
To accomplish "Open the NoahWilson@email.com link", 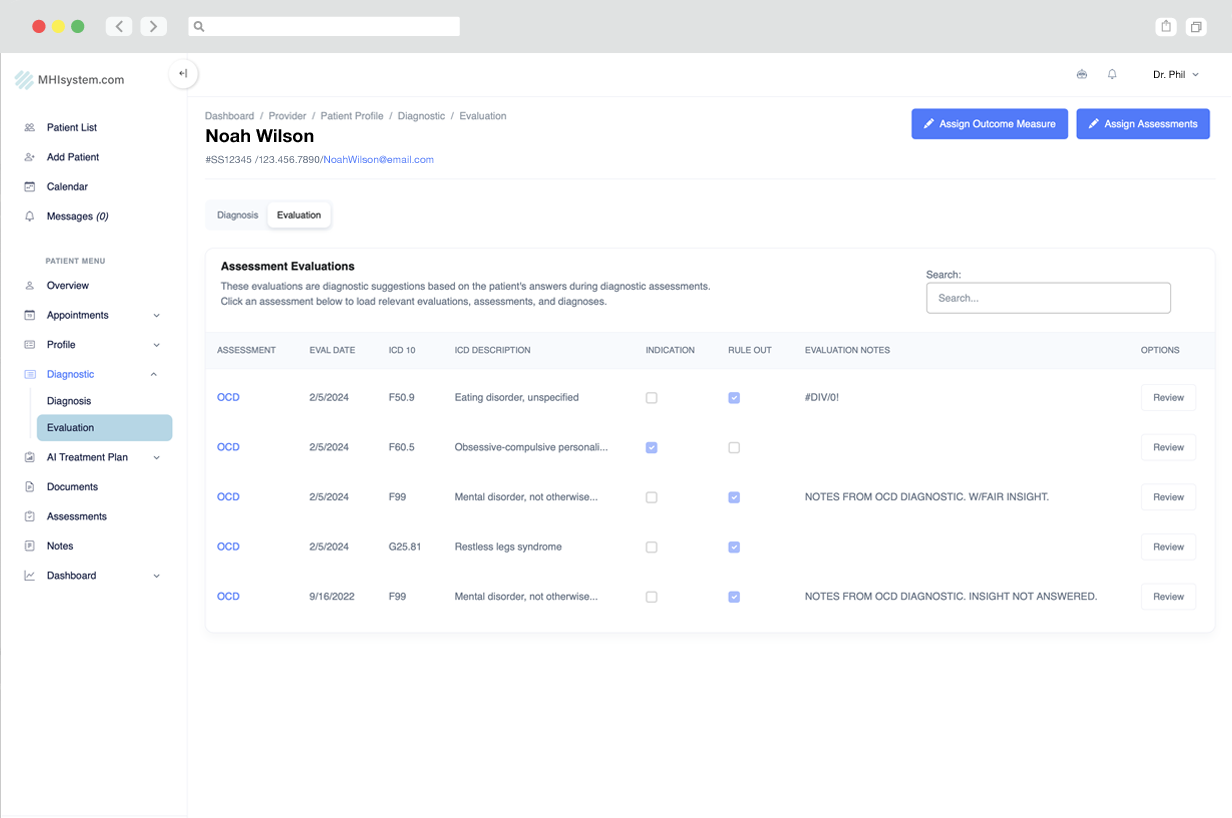I will click(378, 160).
